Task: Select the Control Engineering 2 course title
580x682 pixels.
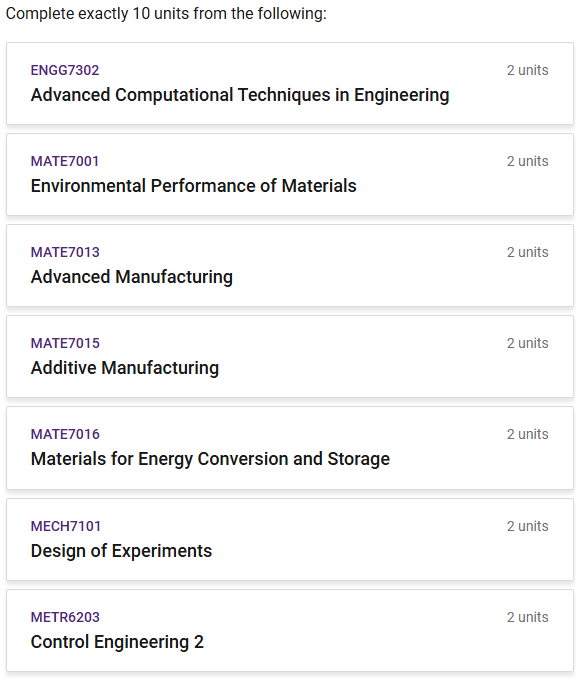Action: [x=117, y=642]
